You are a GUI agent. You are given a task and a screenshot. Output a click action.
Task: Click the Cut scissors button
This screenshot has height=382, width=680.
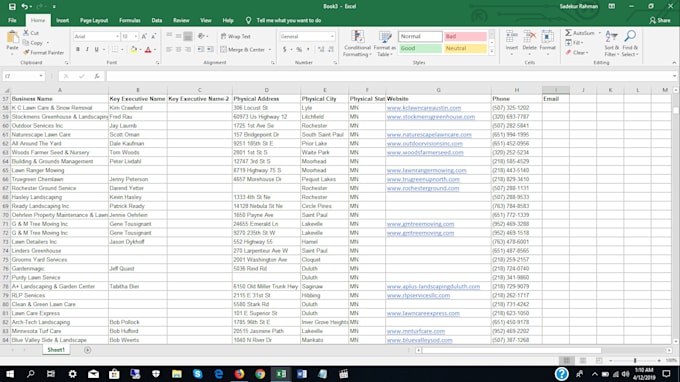(31, 33)
